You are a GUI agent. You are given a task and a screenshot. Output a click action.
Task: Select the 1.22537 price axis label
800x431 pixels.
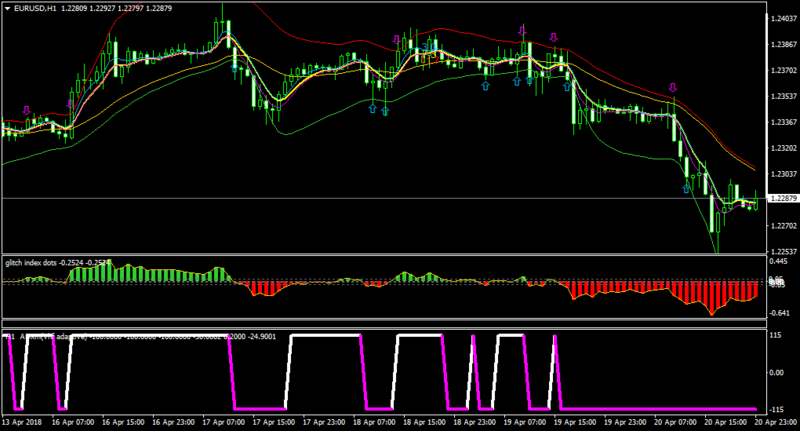click(784, 251)
